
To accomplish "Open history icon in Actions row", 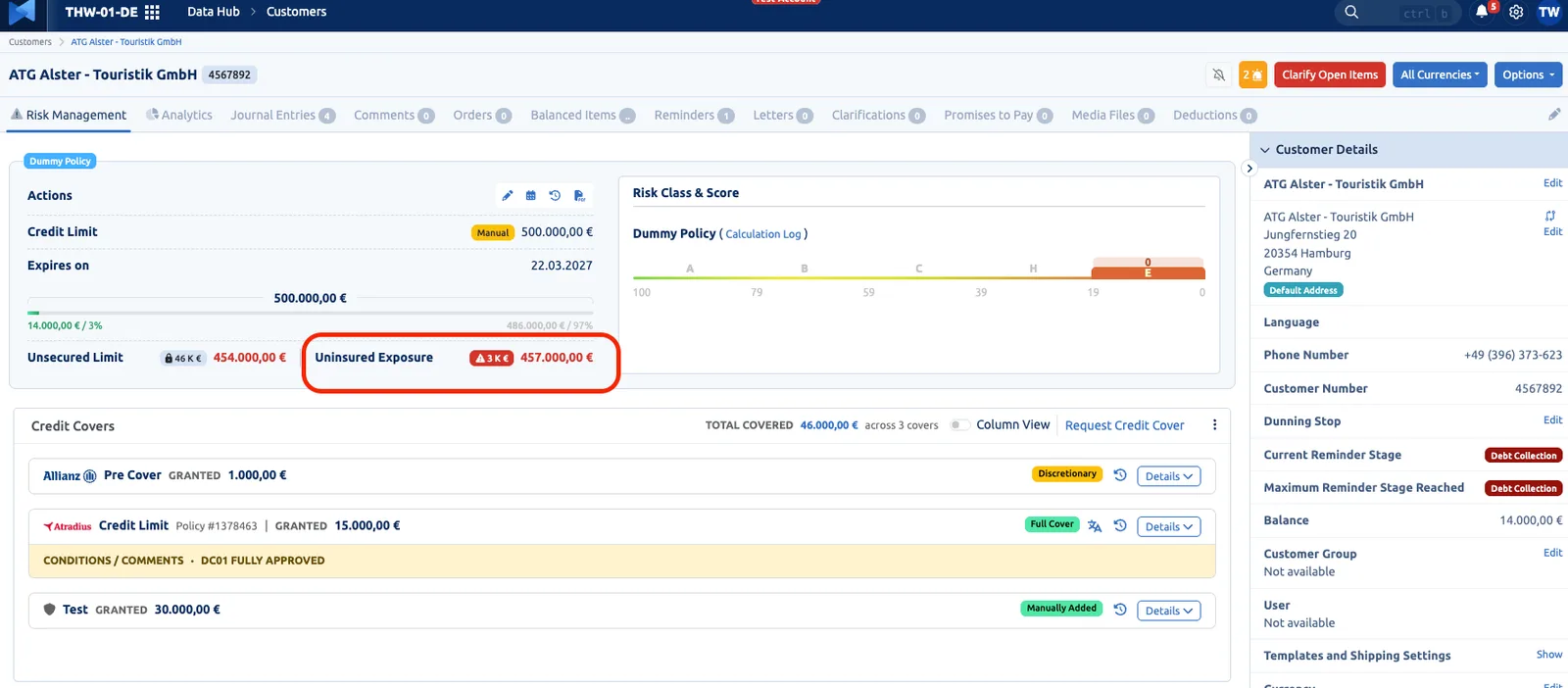I will click(555, 196).
